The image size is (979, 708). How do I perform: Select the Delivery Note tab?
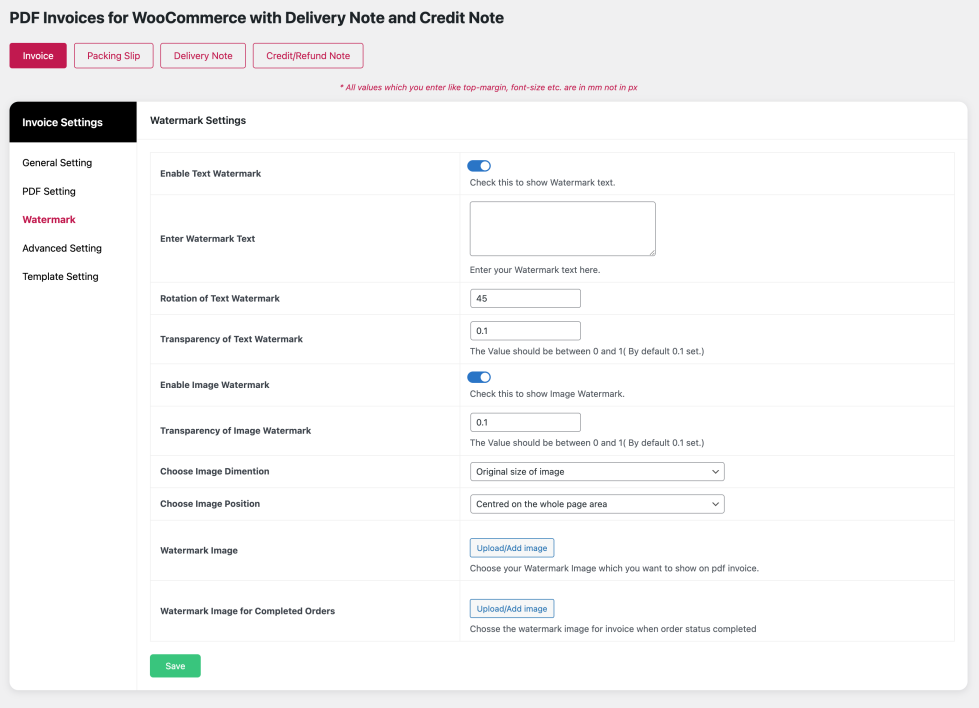[203, 56]
